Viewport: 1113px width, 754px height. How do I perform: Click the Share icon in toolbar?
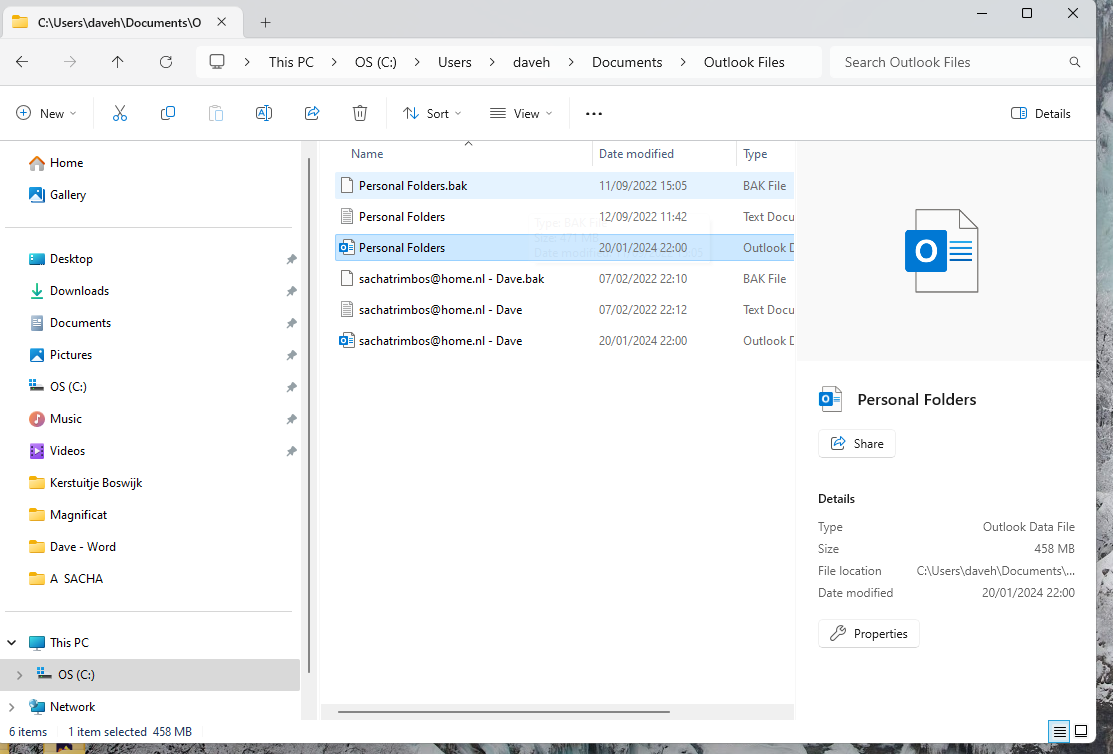point(312,114)
